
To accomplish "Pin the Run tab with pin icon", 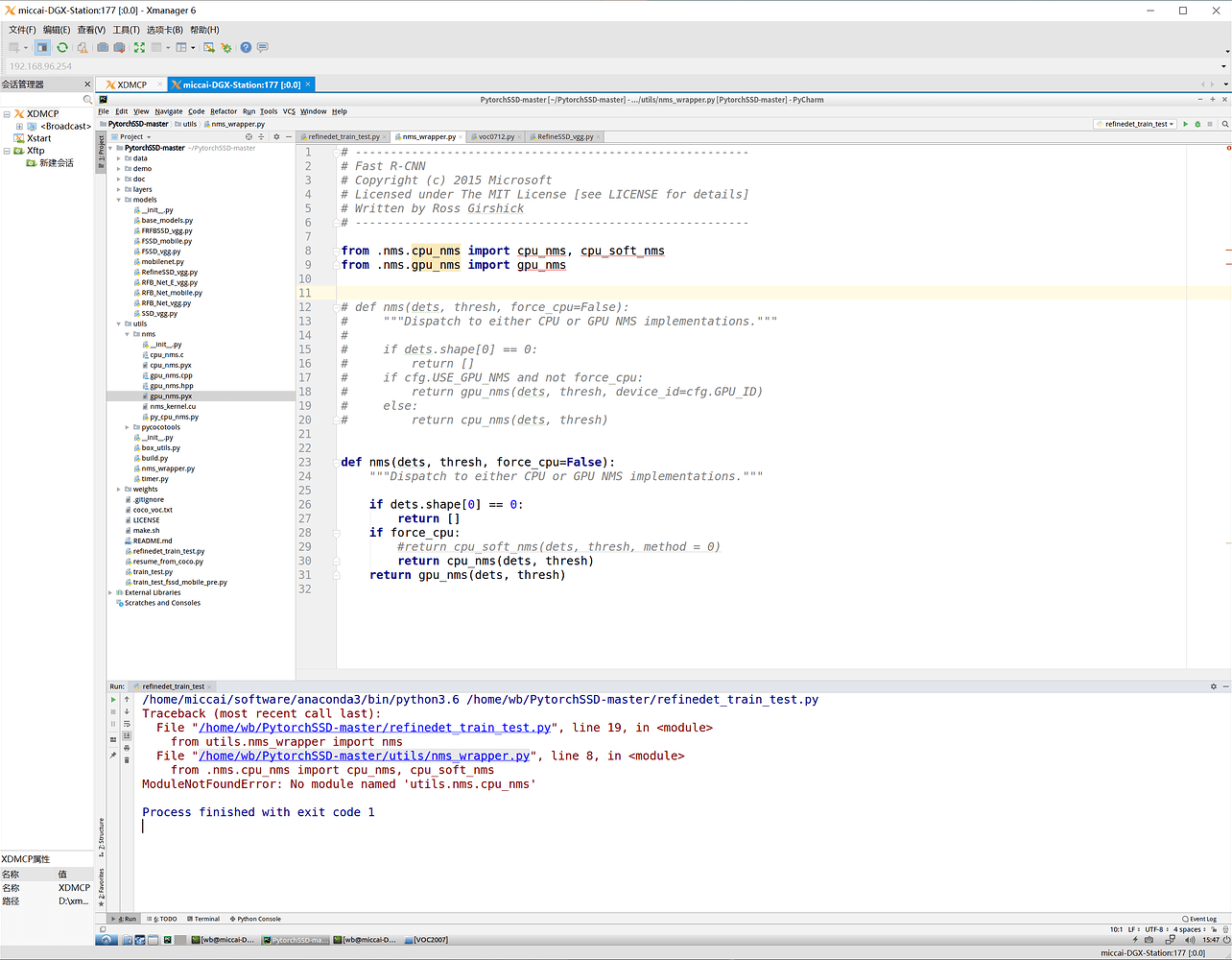I will point(113,755).
